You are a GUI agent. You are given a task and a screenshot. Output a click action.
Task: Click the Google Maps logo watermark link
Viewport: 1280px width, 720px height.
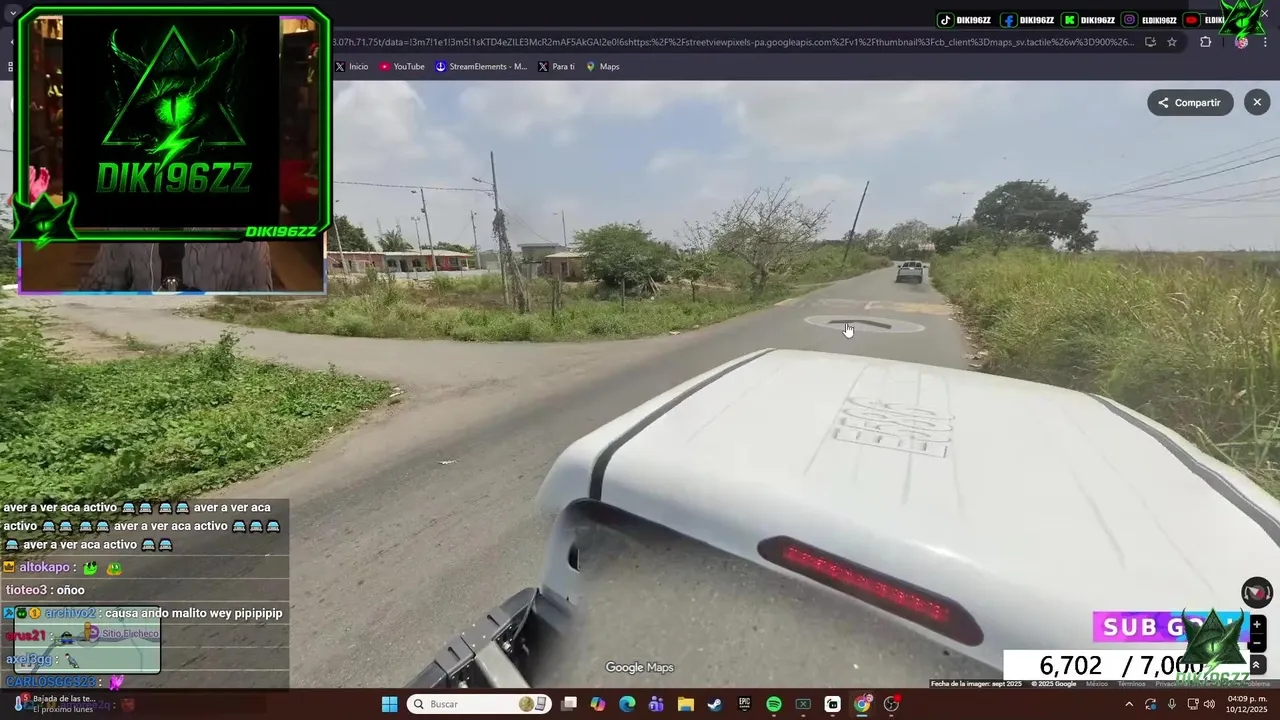pyautogui.click(x=639, y=667)
